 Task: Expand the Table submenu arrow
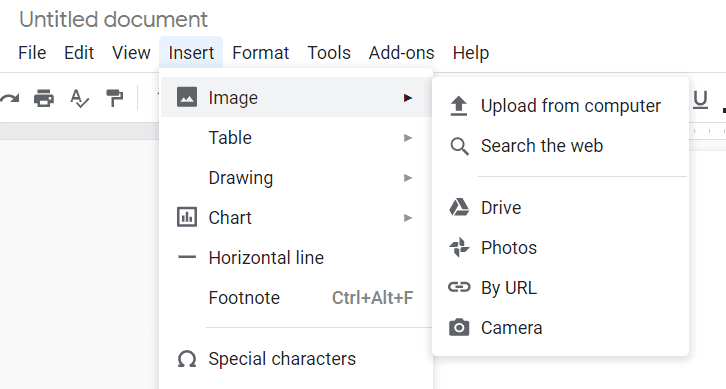pyautogui.click(x=407, y=138)
